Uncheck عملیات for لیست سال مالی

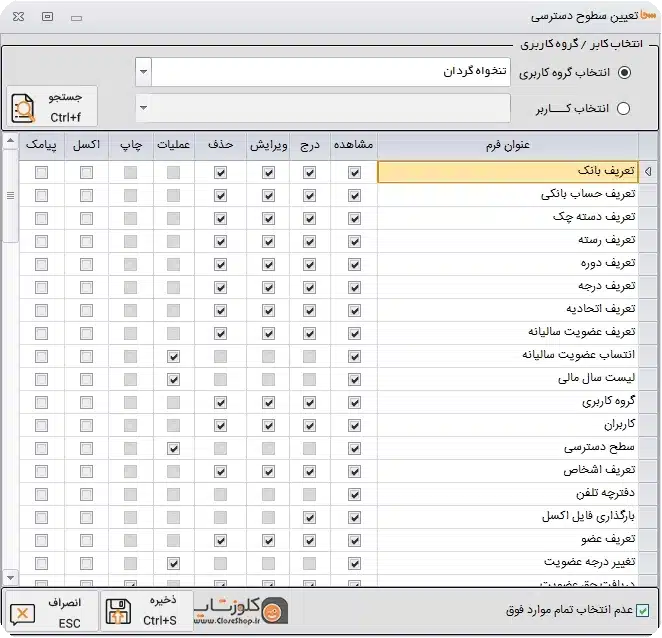tap(173, 380)
